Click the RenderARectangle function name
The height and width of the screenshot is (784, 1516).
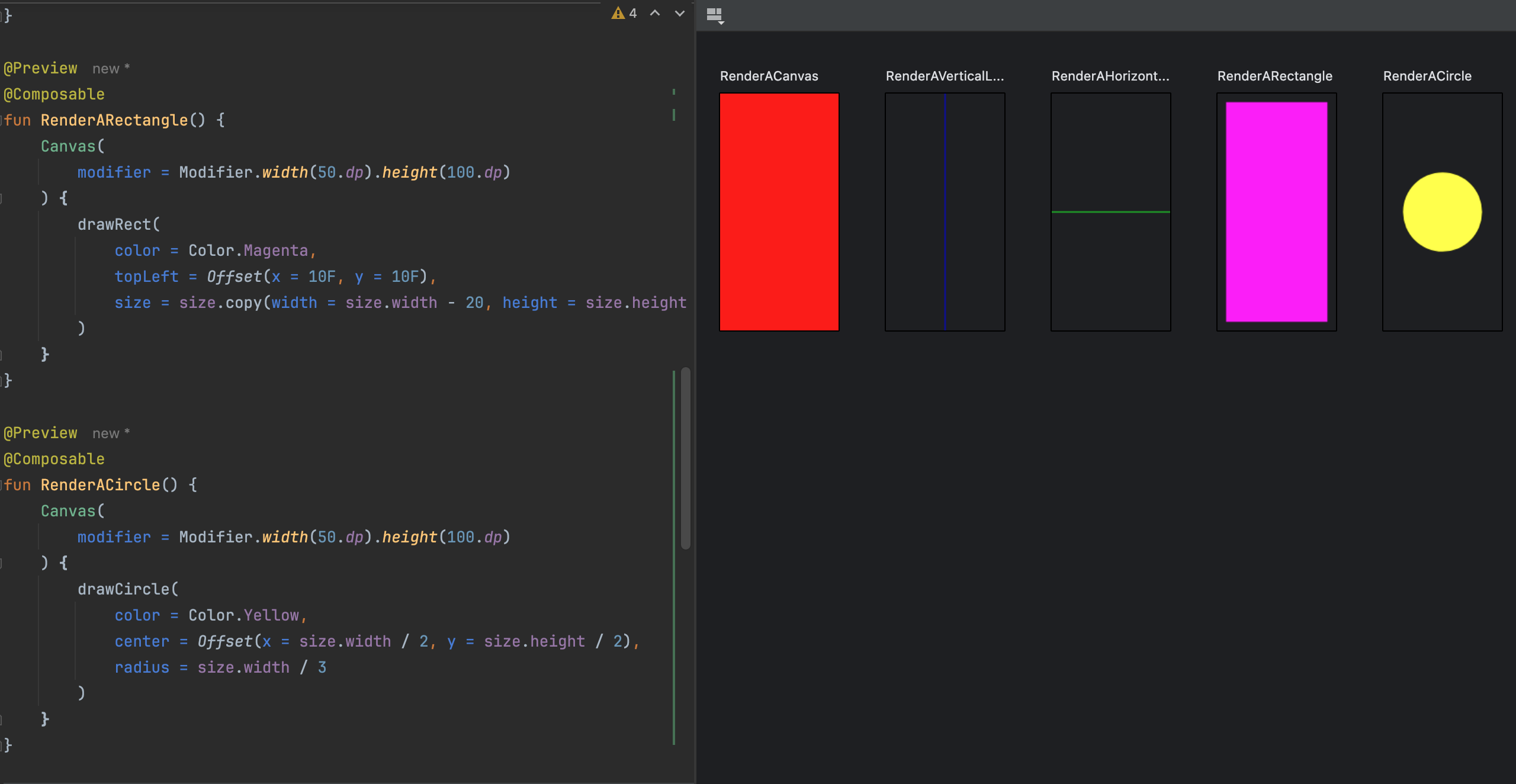(x=114, y=120)
